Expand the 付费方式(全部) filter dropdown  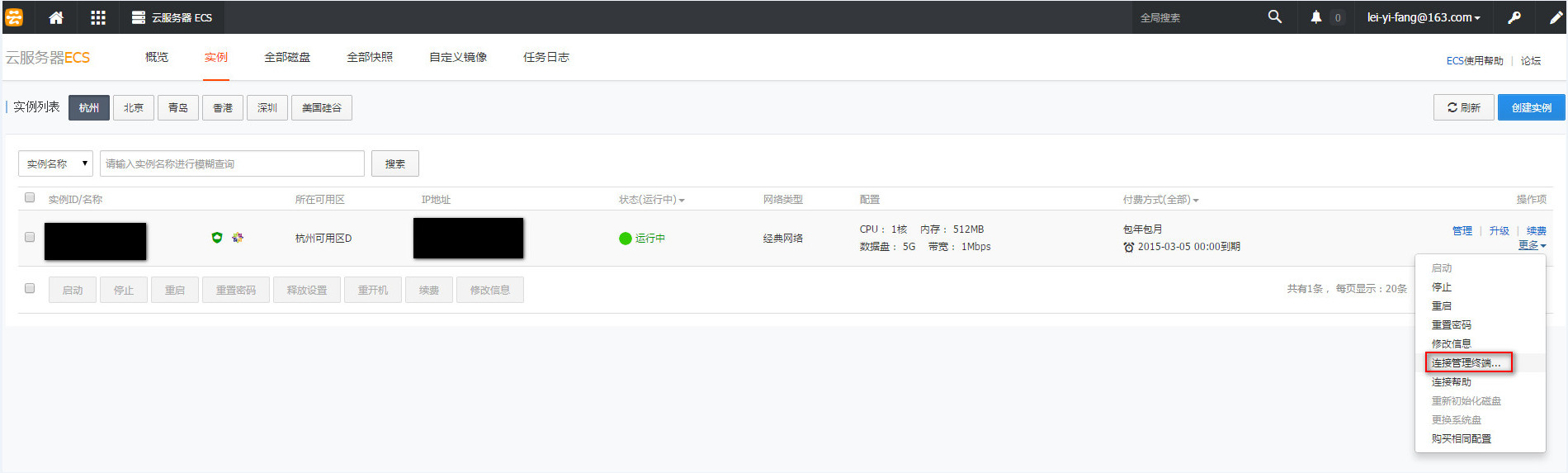tap(1160, 200)
